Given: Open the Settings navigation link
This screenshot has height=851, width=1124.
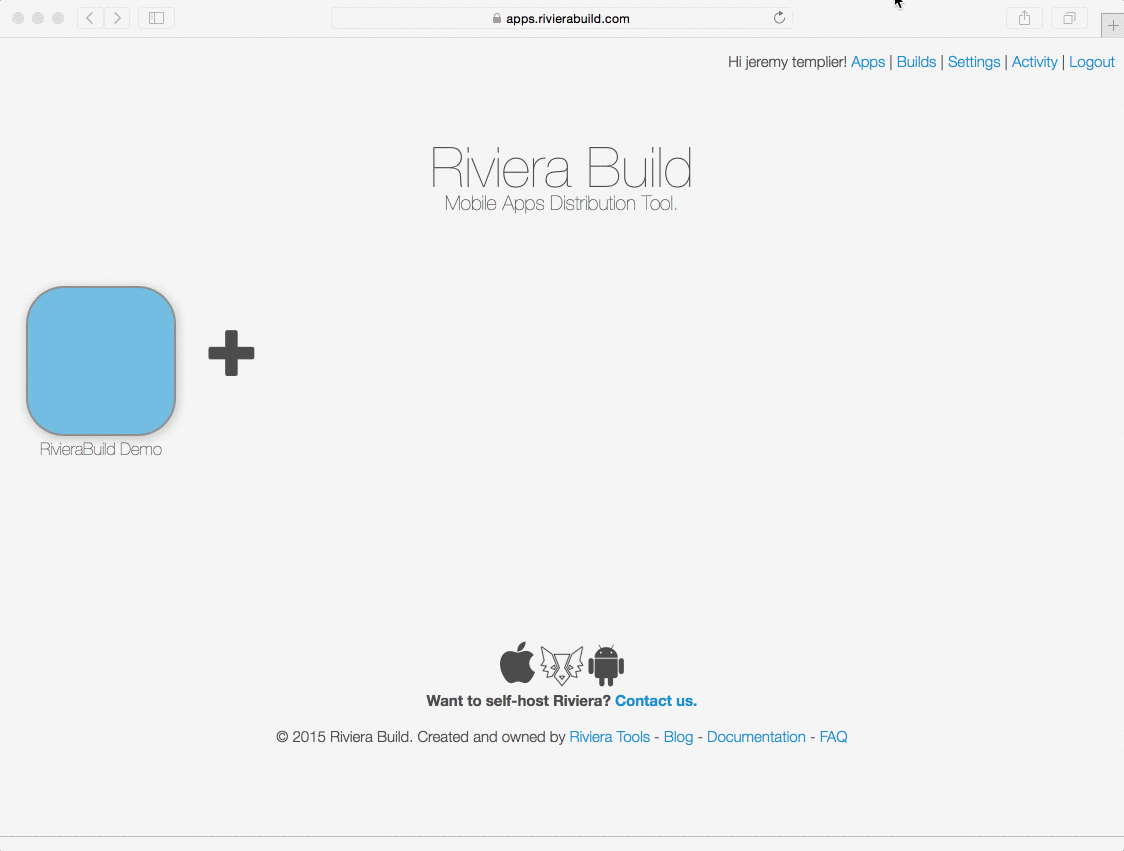Looking at the screenshot, I should point(973,62).
